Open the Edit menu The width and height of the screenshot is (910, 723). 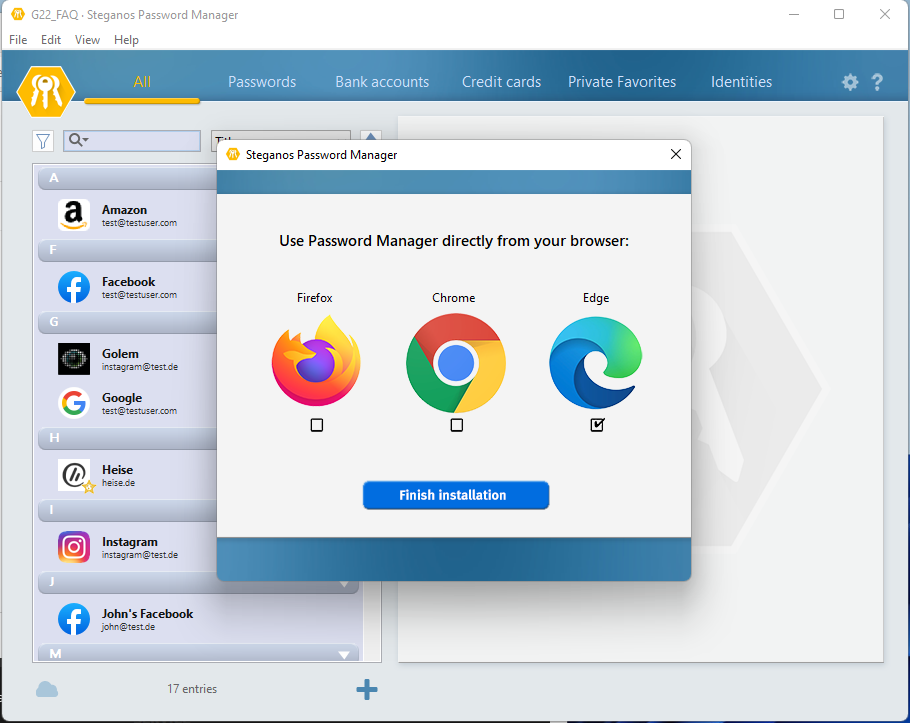pyautogui.click(x=51, y=40)
